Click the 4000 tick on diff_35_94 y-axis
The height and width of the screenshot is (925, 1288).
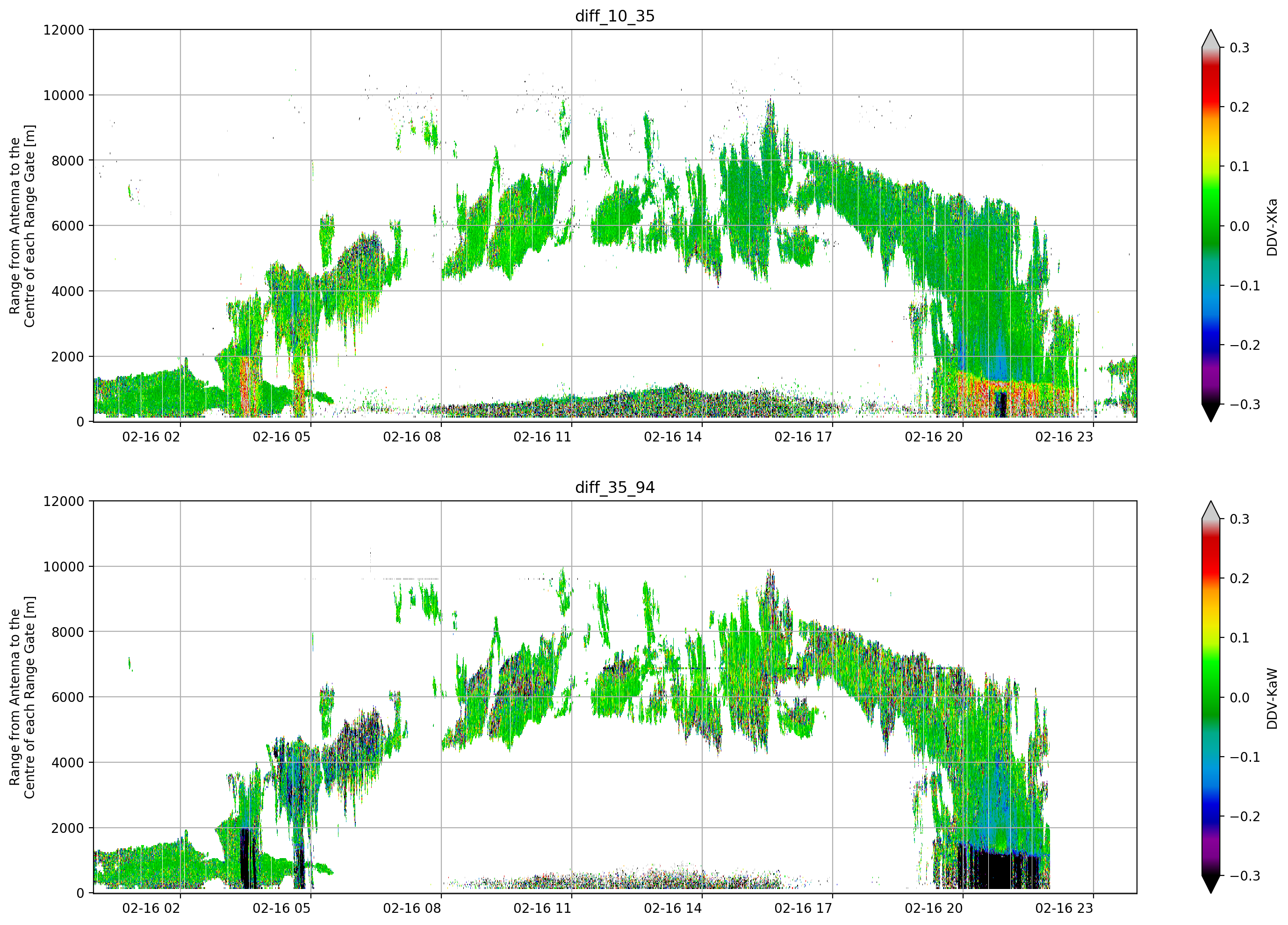(68, 763)
